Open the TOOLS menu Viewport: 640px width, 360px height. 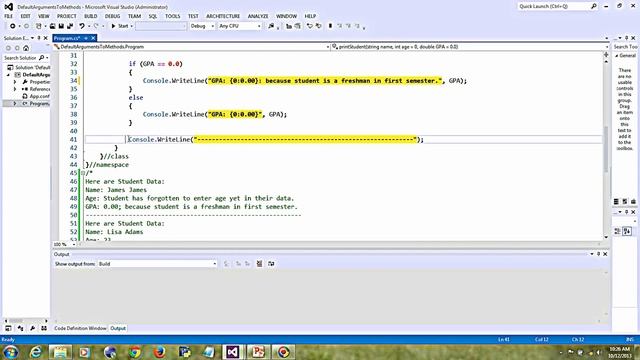pos(172,16)
